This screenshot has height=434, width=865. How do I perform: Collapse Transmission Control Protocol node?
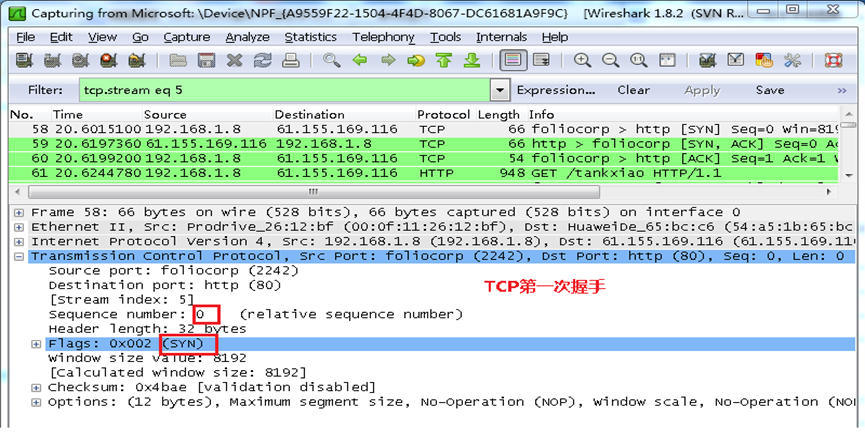pos(19,256)
